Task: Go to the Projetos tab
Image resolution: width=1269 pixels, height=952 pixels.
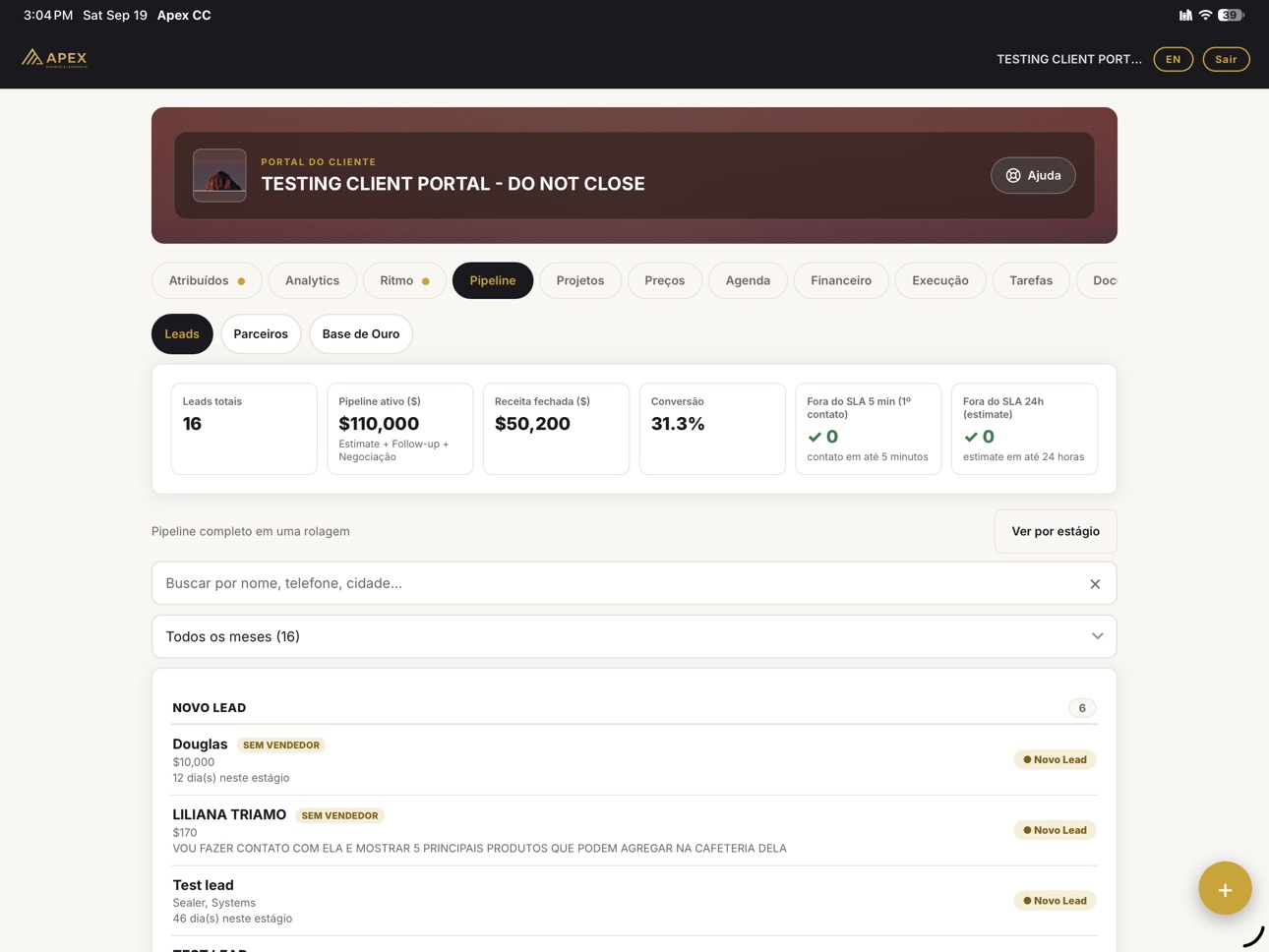Action: pos(580,280)
